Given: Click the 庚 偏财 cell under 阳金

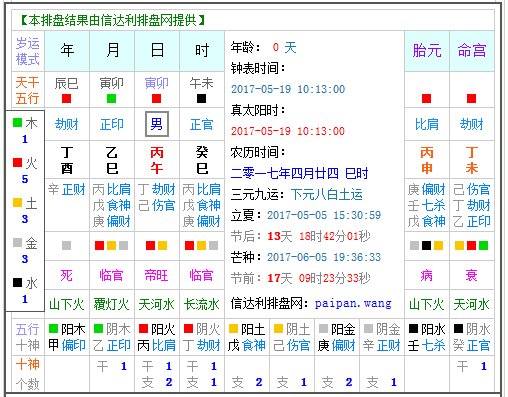Looking at the screenshot, I should [337, 345].
